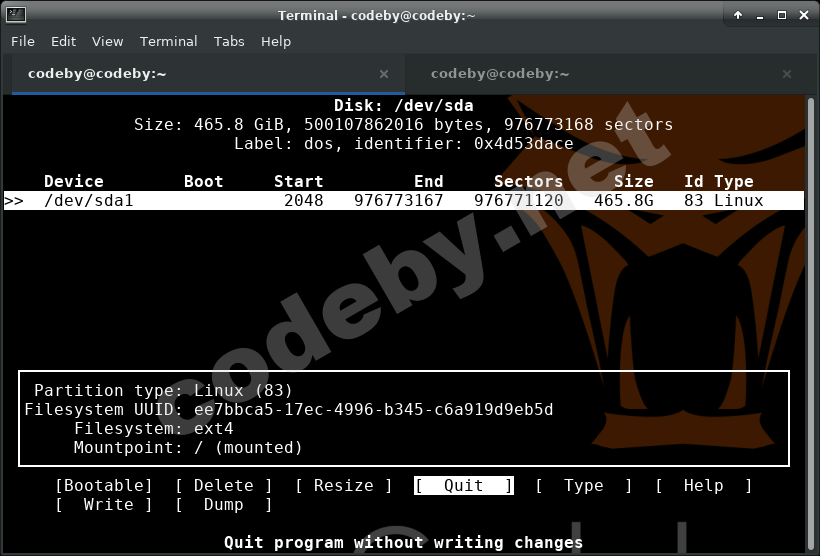Viewport: 820px width, 556px height.
Task: Click the 'Filesystem: ext4' line
Action: [x=154, y=428]
